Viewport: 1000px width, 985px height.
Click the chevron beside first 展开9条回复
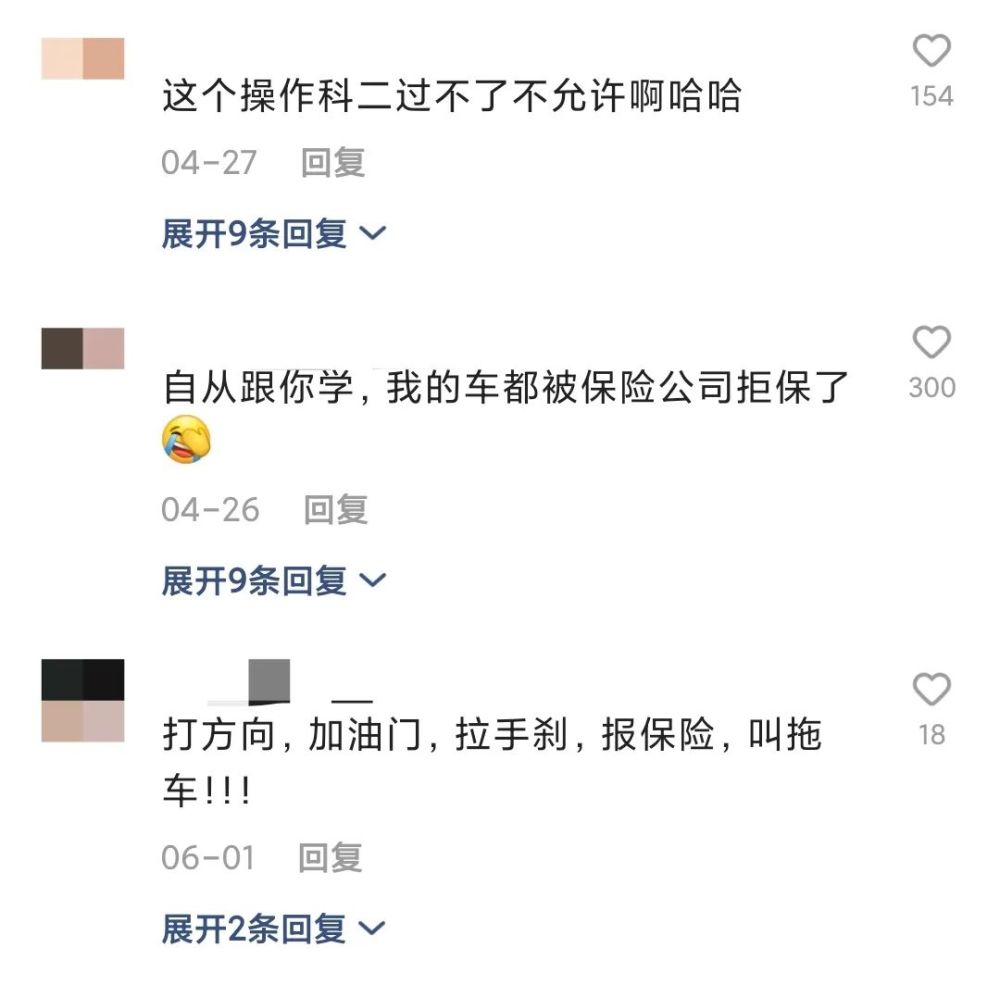373,233
